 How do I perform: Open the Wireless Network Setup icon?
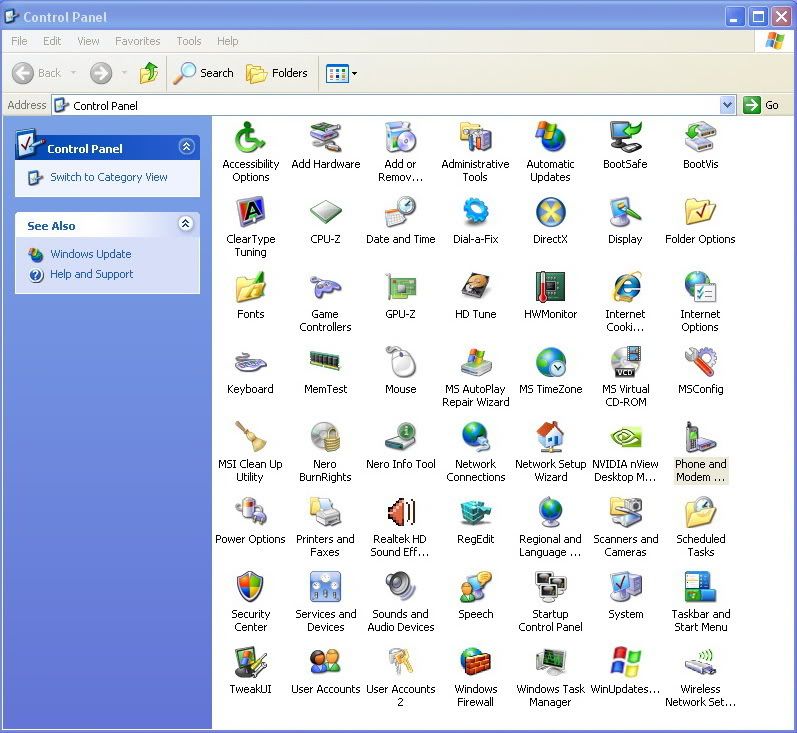pos(700,662)
